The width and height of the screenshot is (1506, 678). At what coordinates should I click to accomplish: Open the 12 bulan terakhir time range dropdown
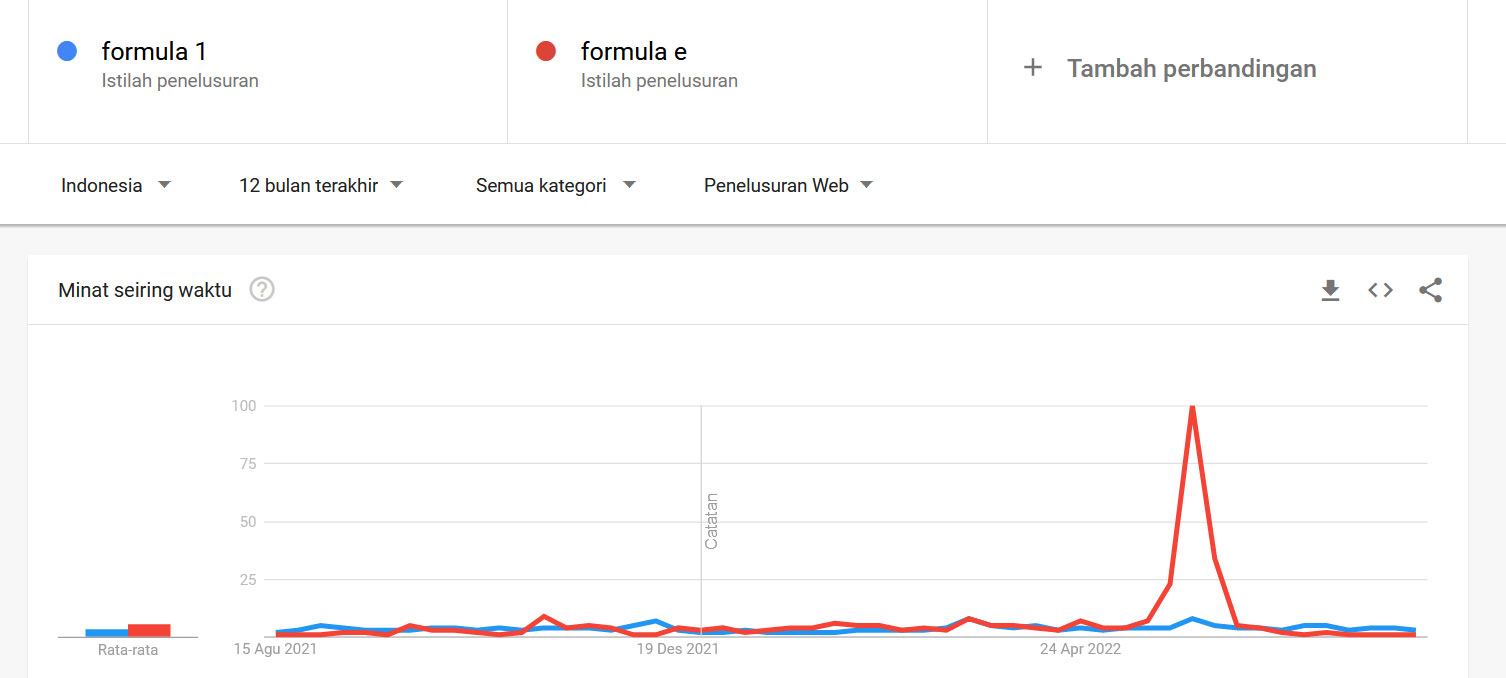pos(321,185)
